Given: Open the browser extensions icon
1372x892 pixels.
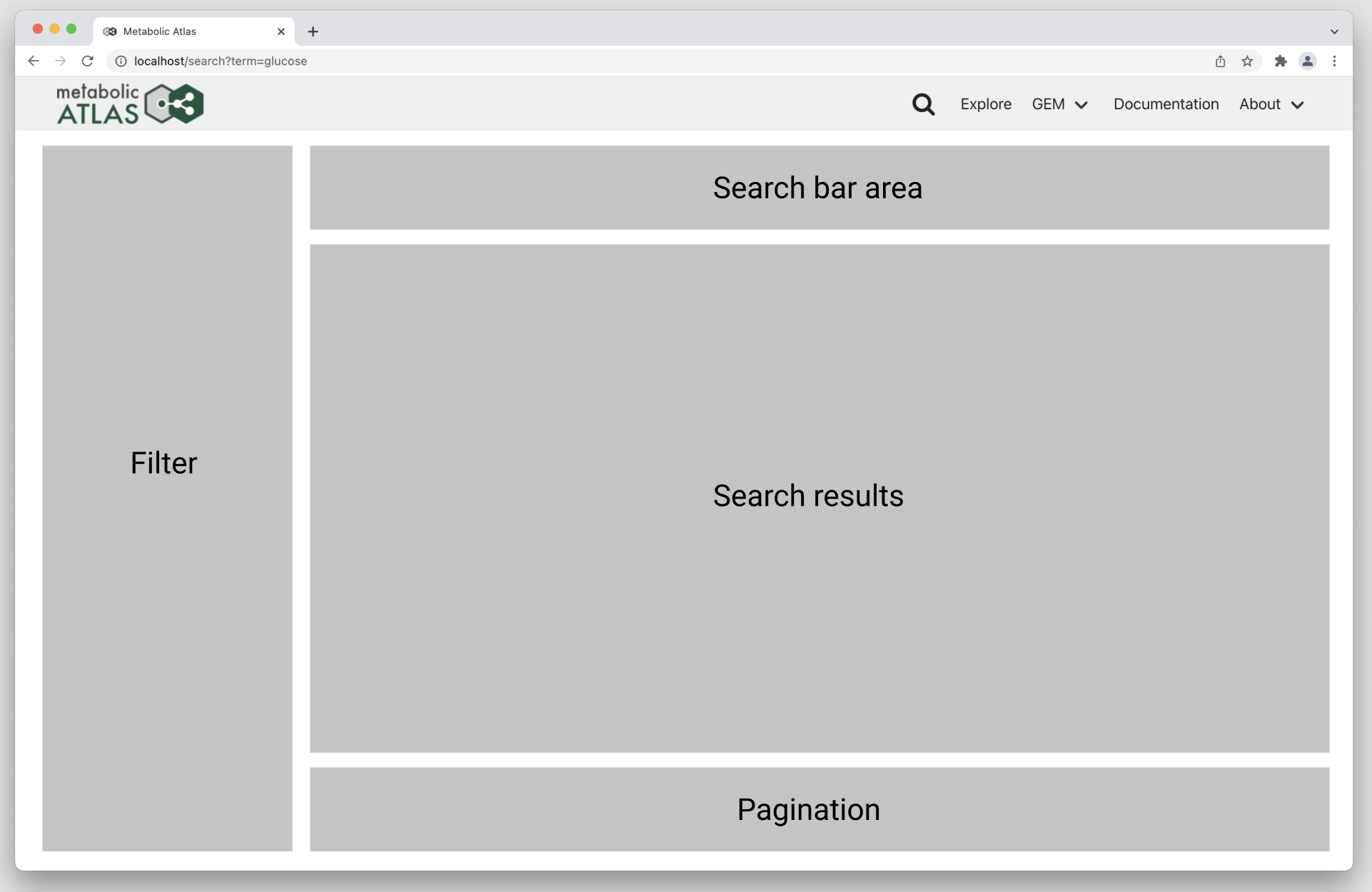Looking at the screenshot, I should tap(1280, 61).
